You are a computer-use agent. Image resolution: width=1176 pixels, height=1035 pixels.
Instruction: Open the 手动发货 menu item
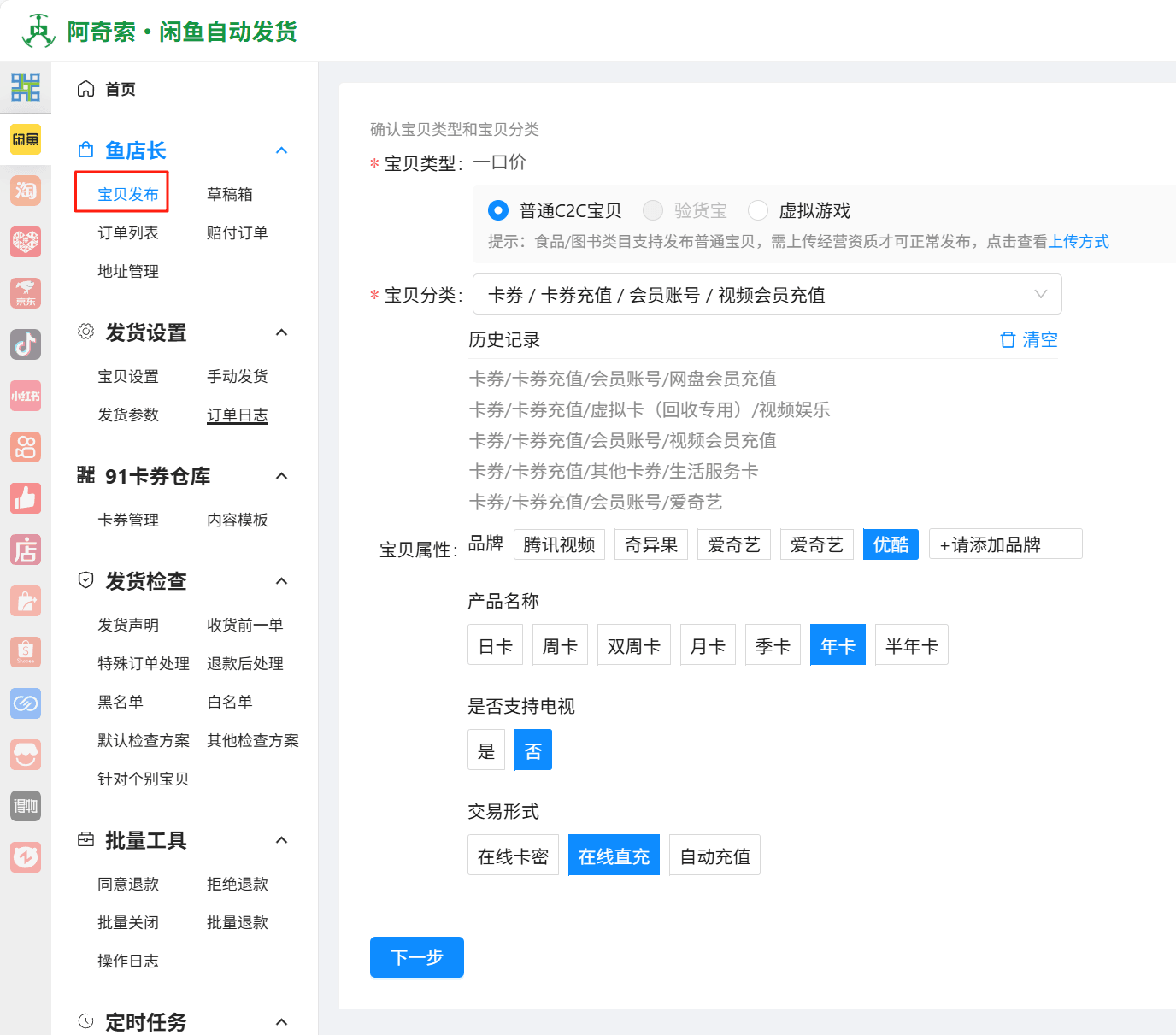pos(238,376)
